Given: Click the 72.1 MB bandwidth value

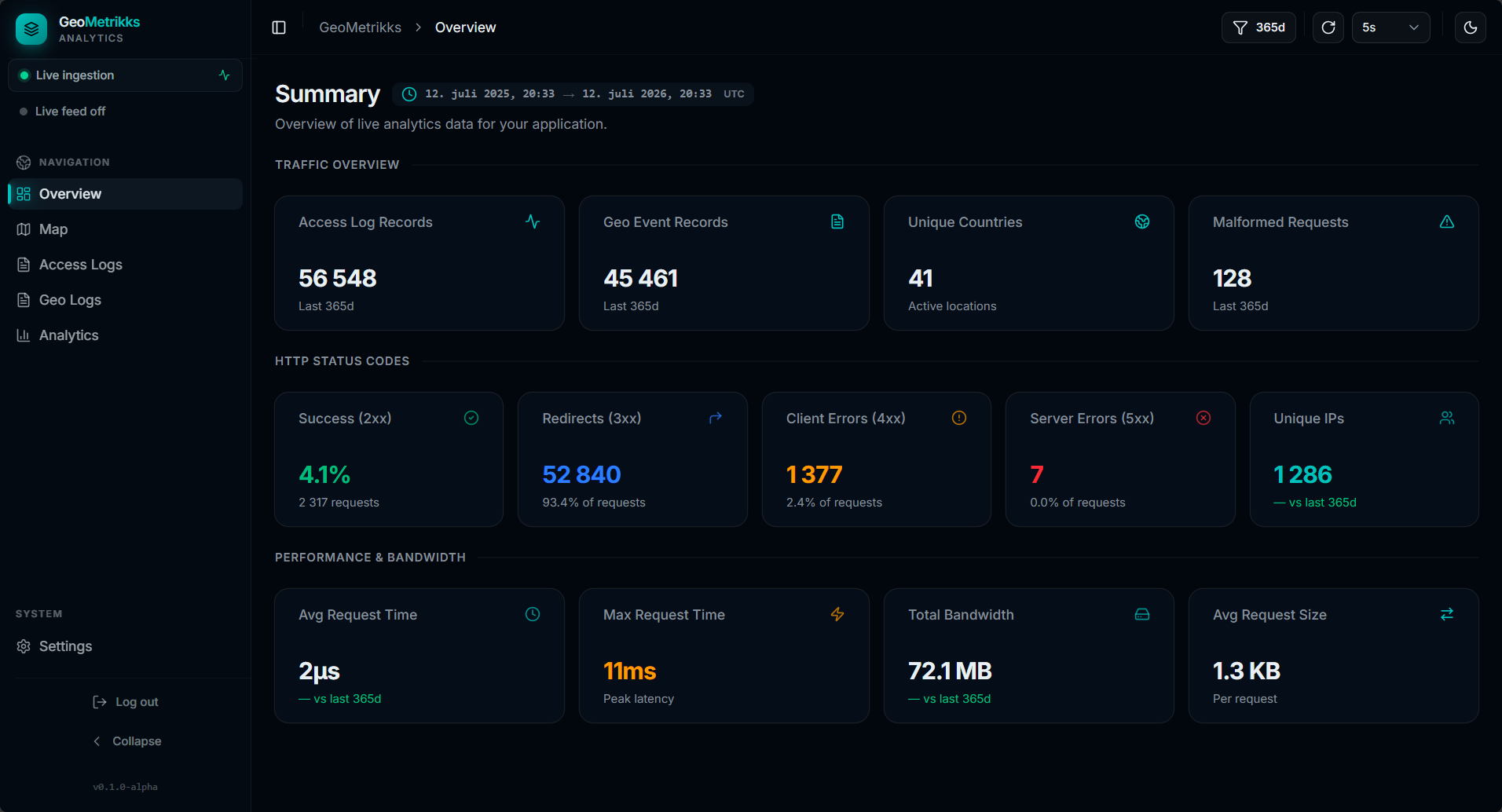Looking at the screenshot, I should 951,671.
